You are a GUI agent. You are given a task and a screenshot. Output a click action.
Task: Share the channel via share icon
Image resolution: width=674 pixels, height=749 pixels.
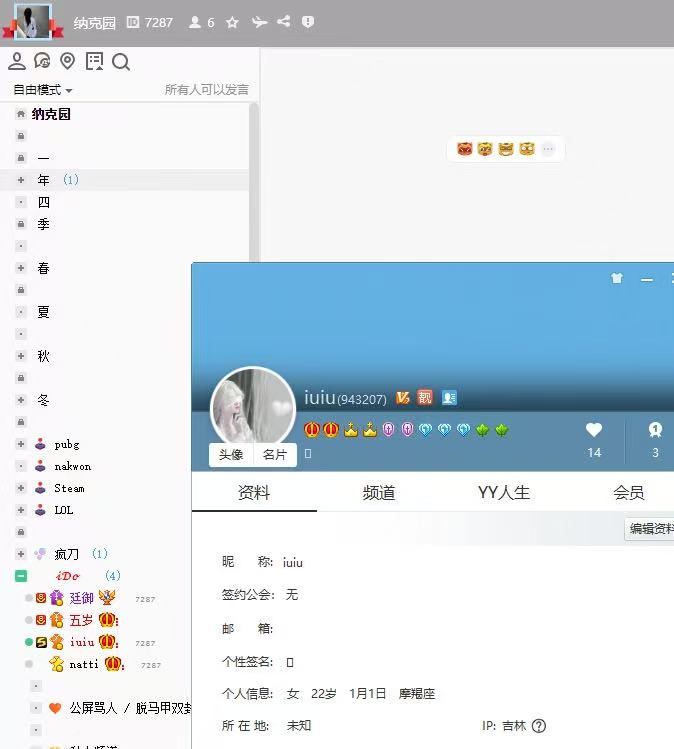coord(283,21)
